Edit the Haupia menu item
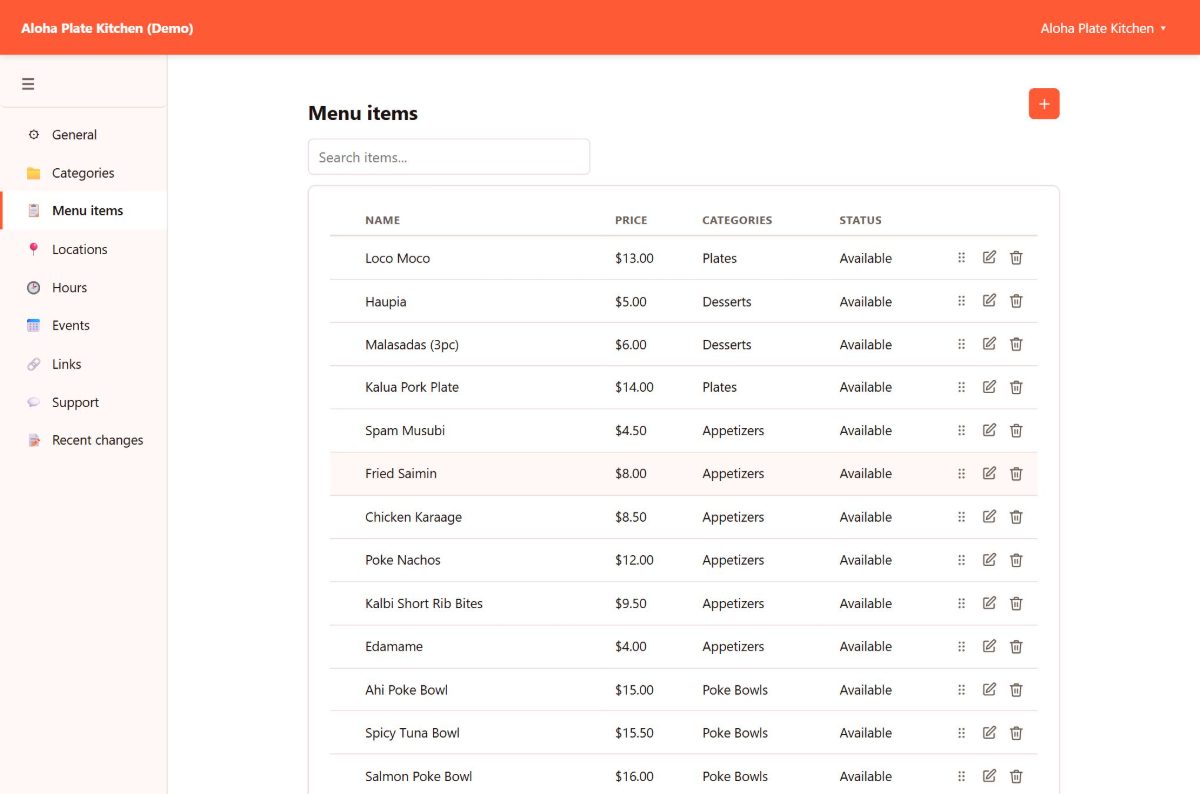This screenshot has height=794, width=1200. point(989,301)
